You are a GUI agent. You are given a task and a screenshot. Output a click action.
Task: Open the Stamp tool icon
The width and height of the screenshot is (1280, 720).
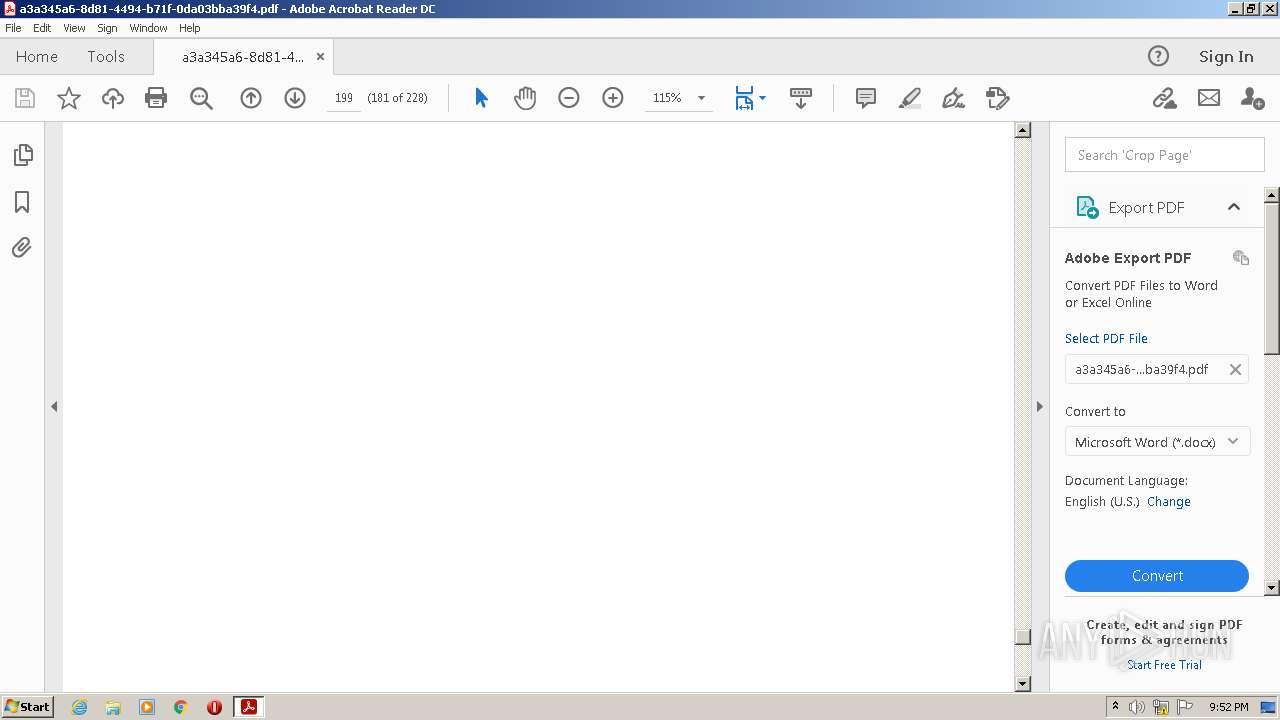point(998,98)
